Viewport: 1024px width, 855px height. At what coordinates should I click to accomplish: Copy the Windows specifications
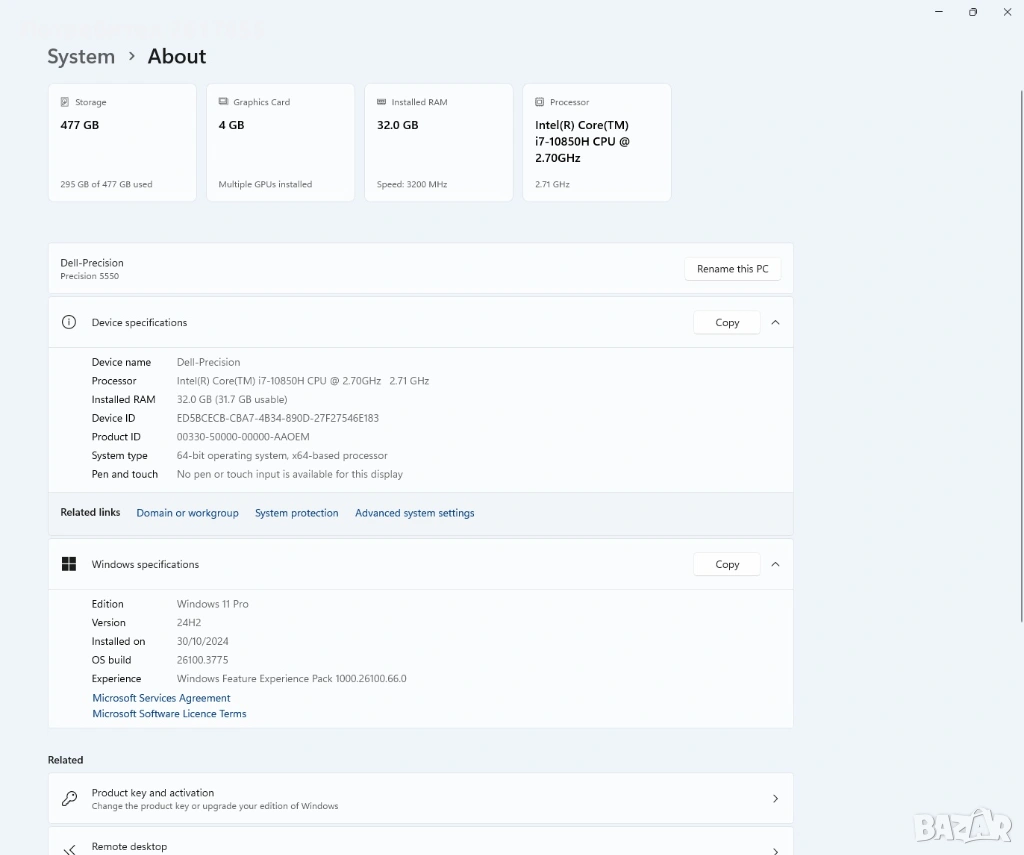click(727, 564)
